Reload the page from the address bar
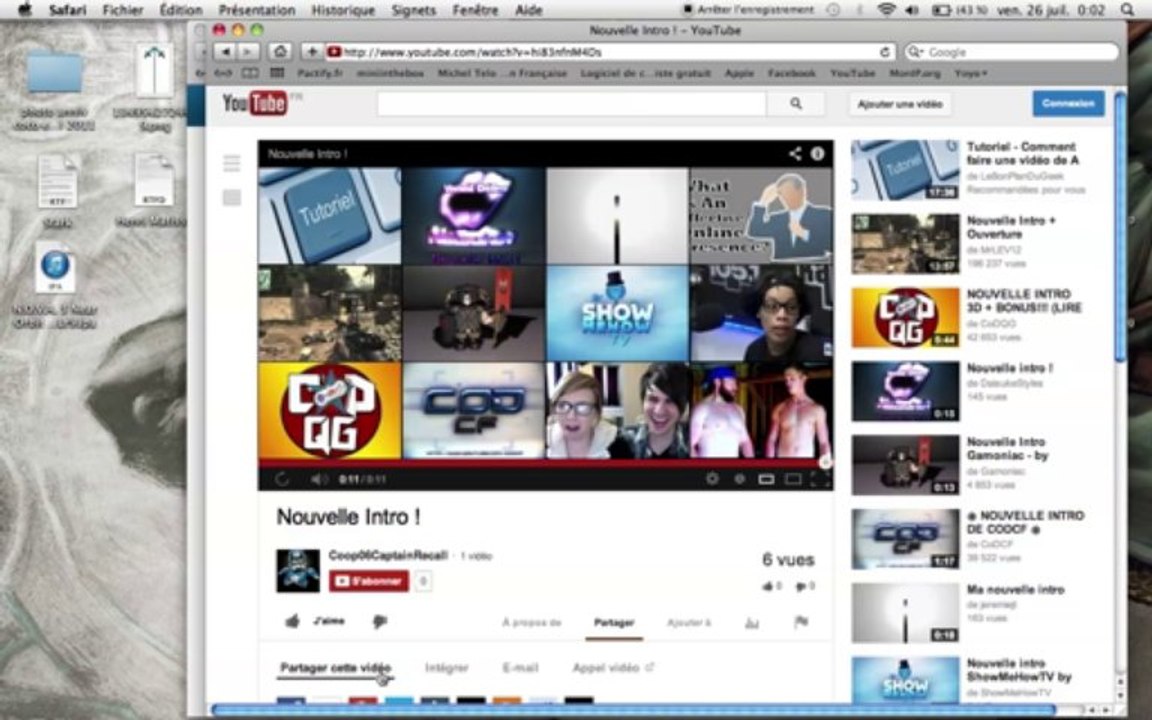Screen dimensions: 1152x720 (885, 52)
